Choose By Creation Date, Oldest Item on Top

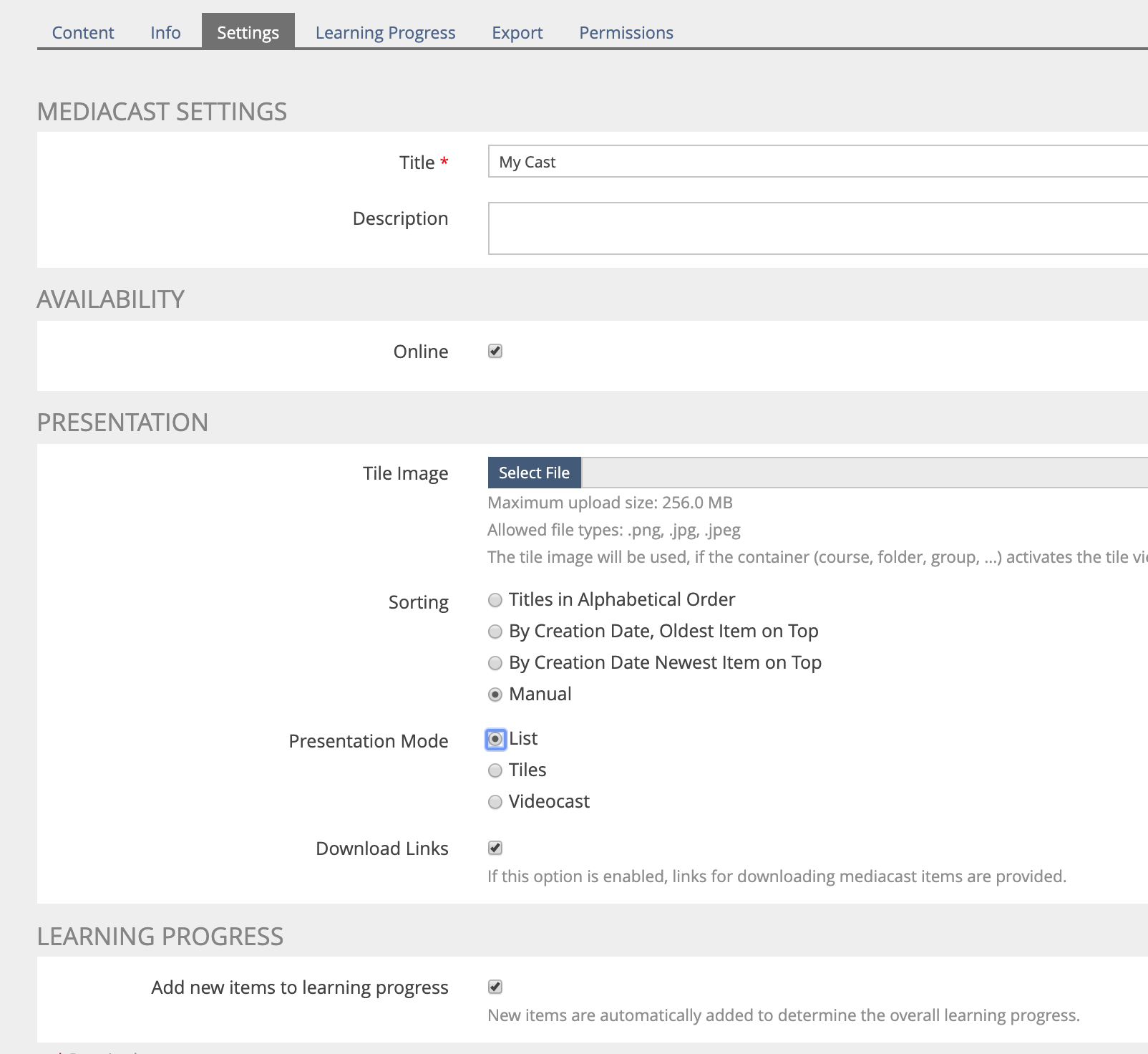[495, 632]
